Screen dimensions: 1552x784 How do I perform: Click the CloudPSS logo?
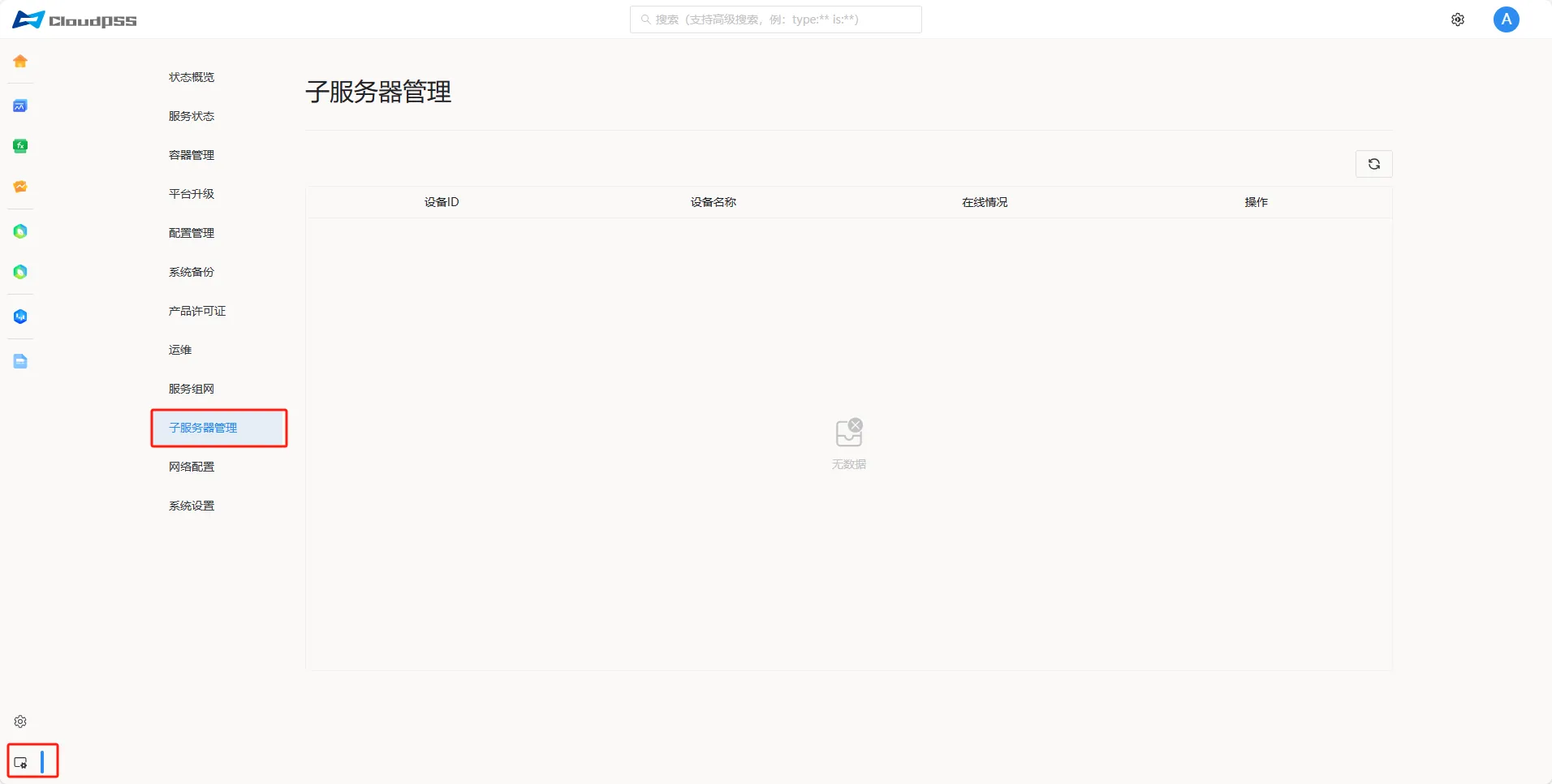75,19
